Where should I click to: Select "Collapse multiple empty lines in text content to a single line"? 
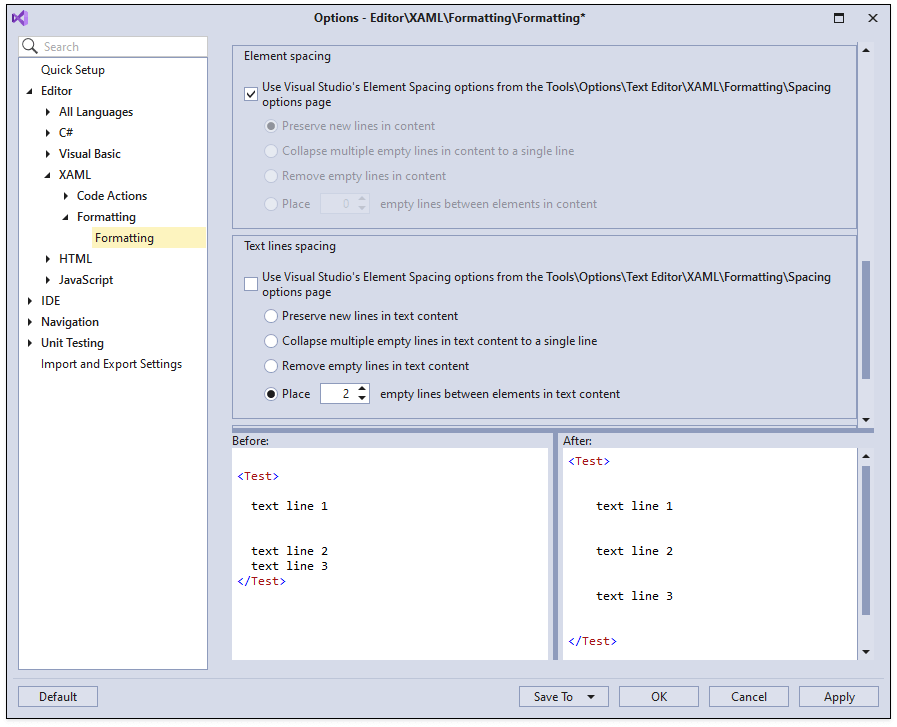coord(270,340)
